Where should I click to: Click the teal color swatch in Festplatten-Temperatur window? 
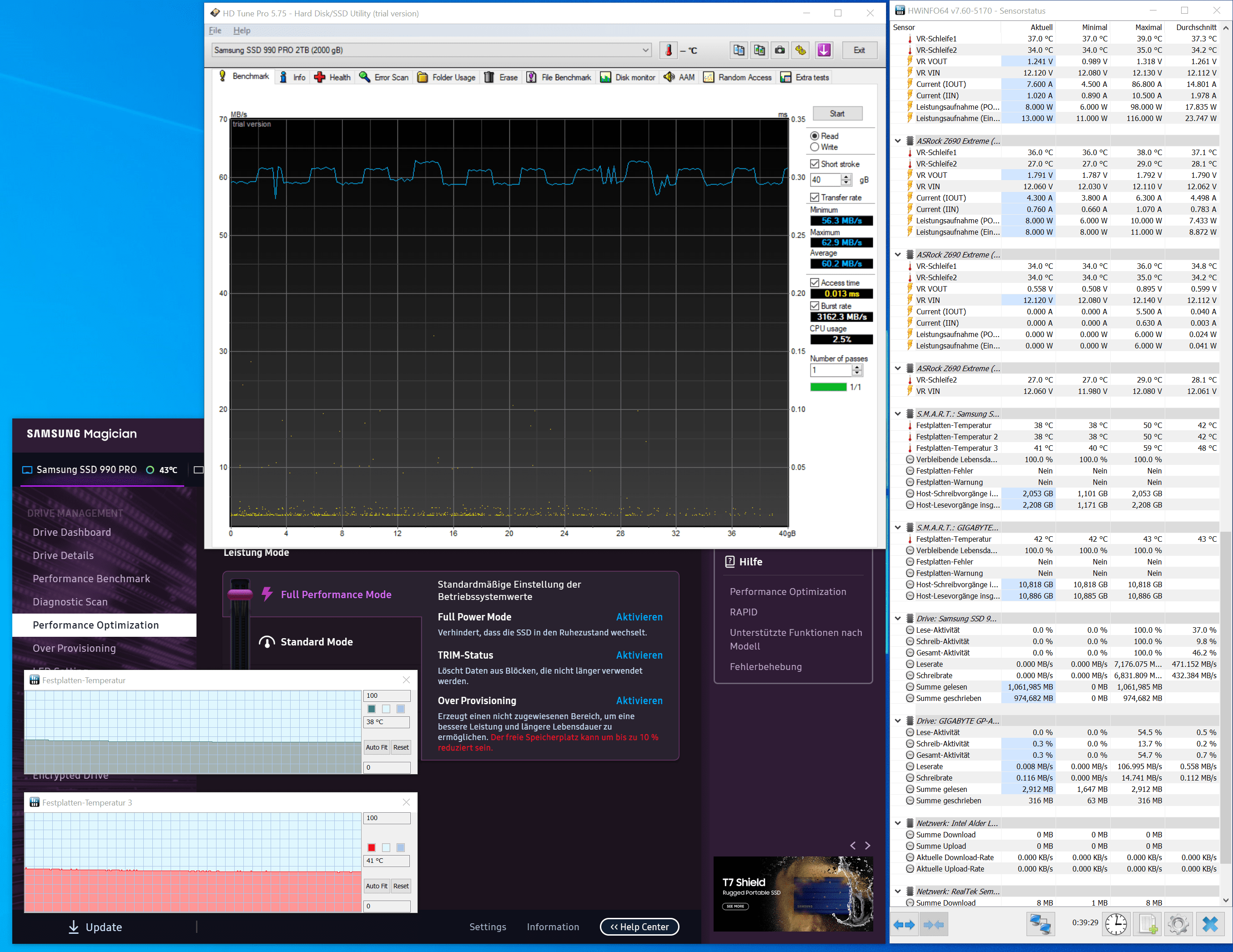[x=372, y=709]
